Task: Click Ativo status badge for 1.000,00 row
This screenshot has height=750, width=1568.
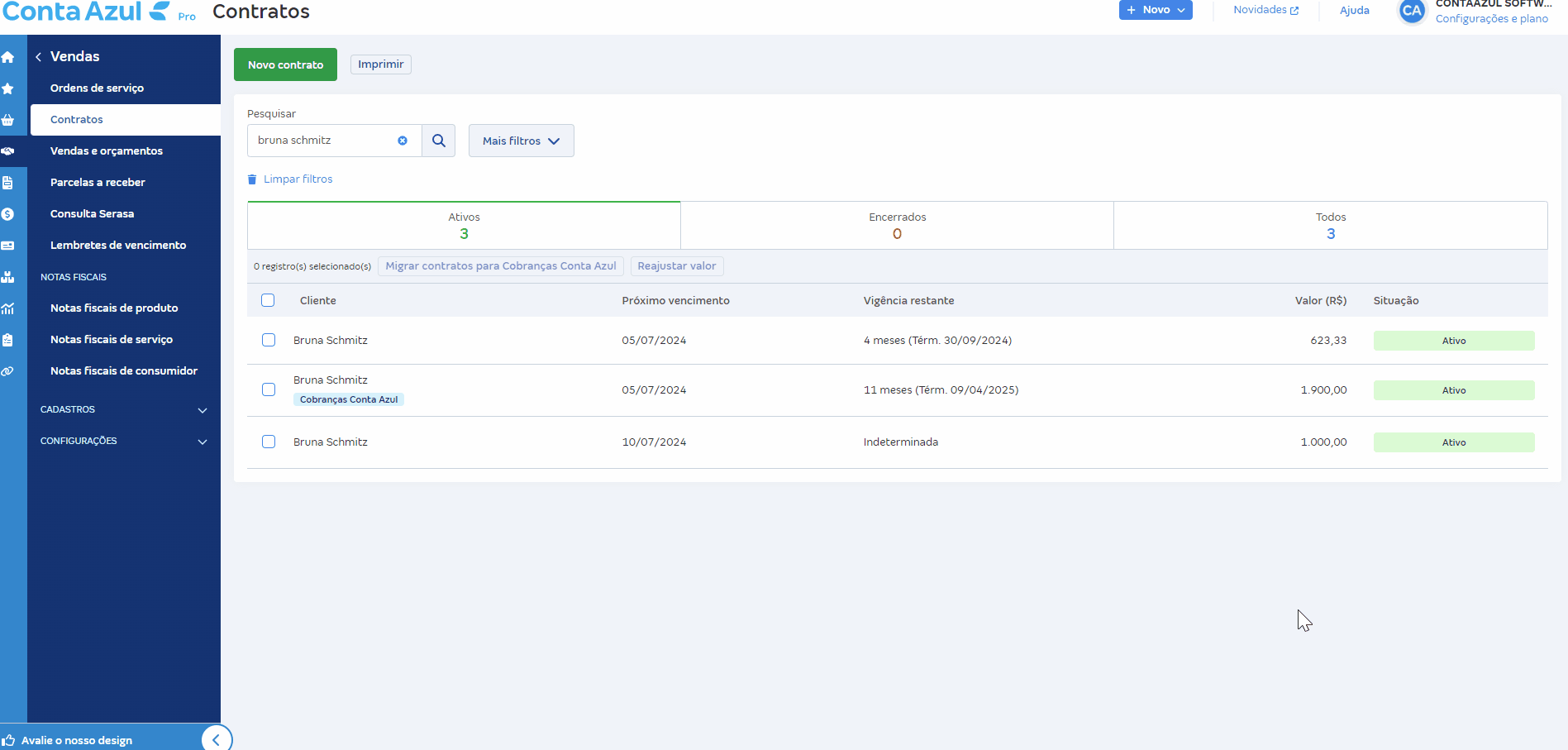Action: point(1454,442)
